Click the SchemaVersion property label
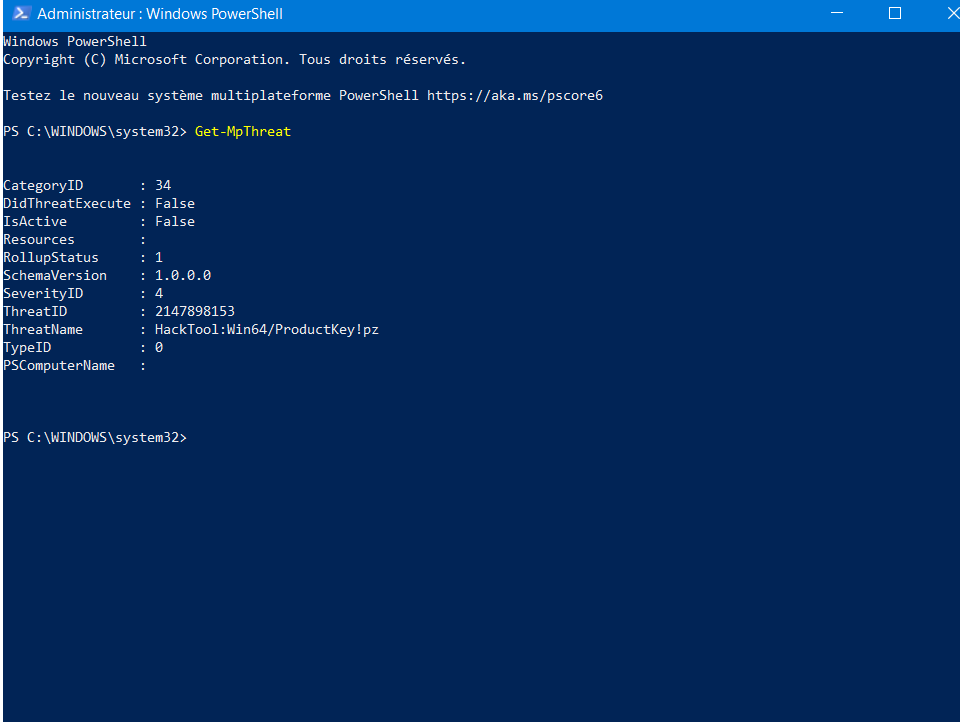 click(x=55, y=276)
